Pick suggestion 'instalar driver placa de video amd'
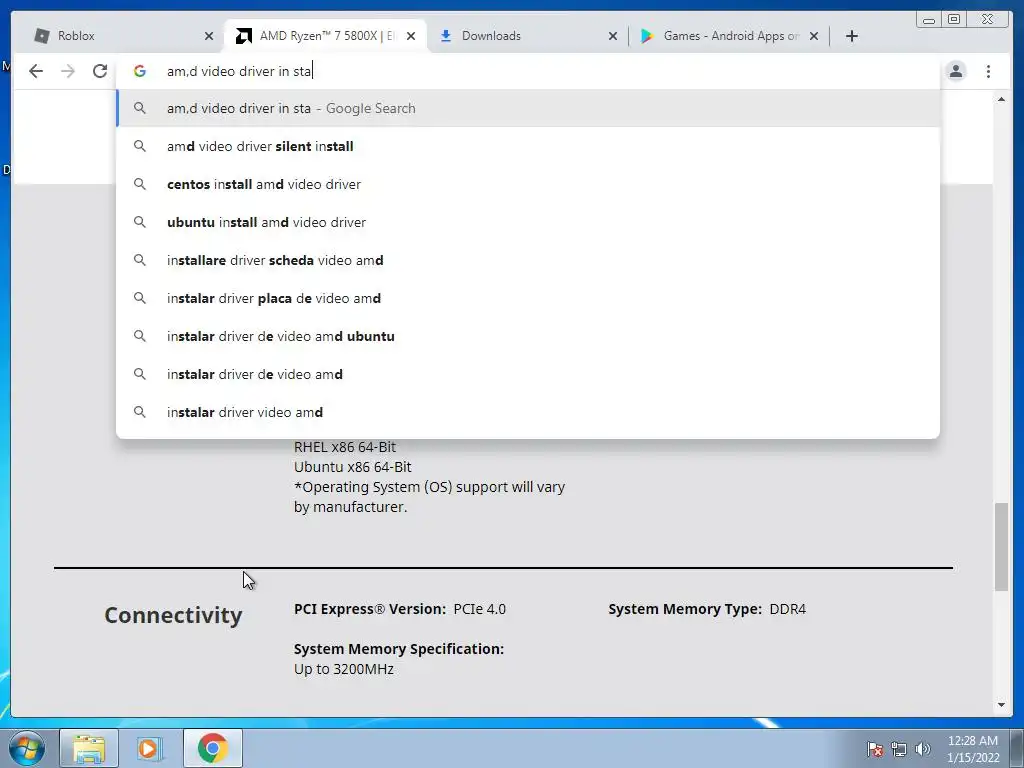Viewport: 1024px width, 768px height. (x=528, y=298)
